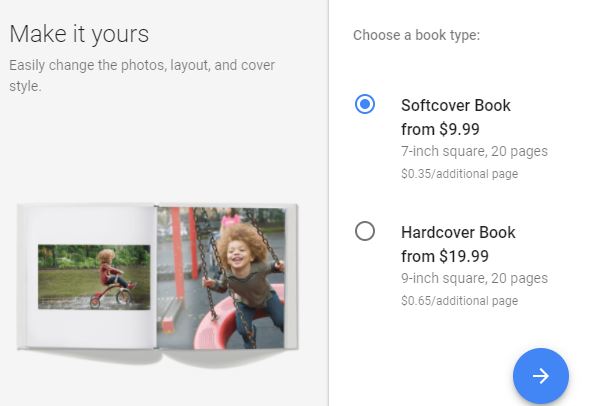
Task: Click the "from $9.99" price text
Action: point(440,129)
